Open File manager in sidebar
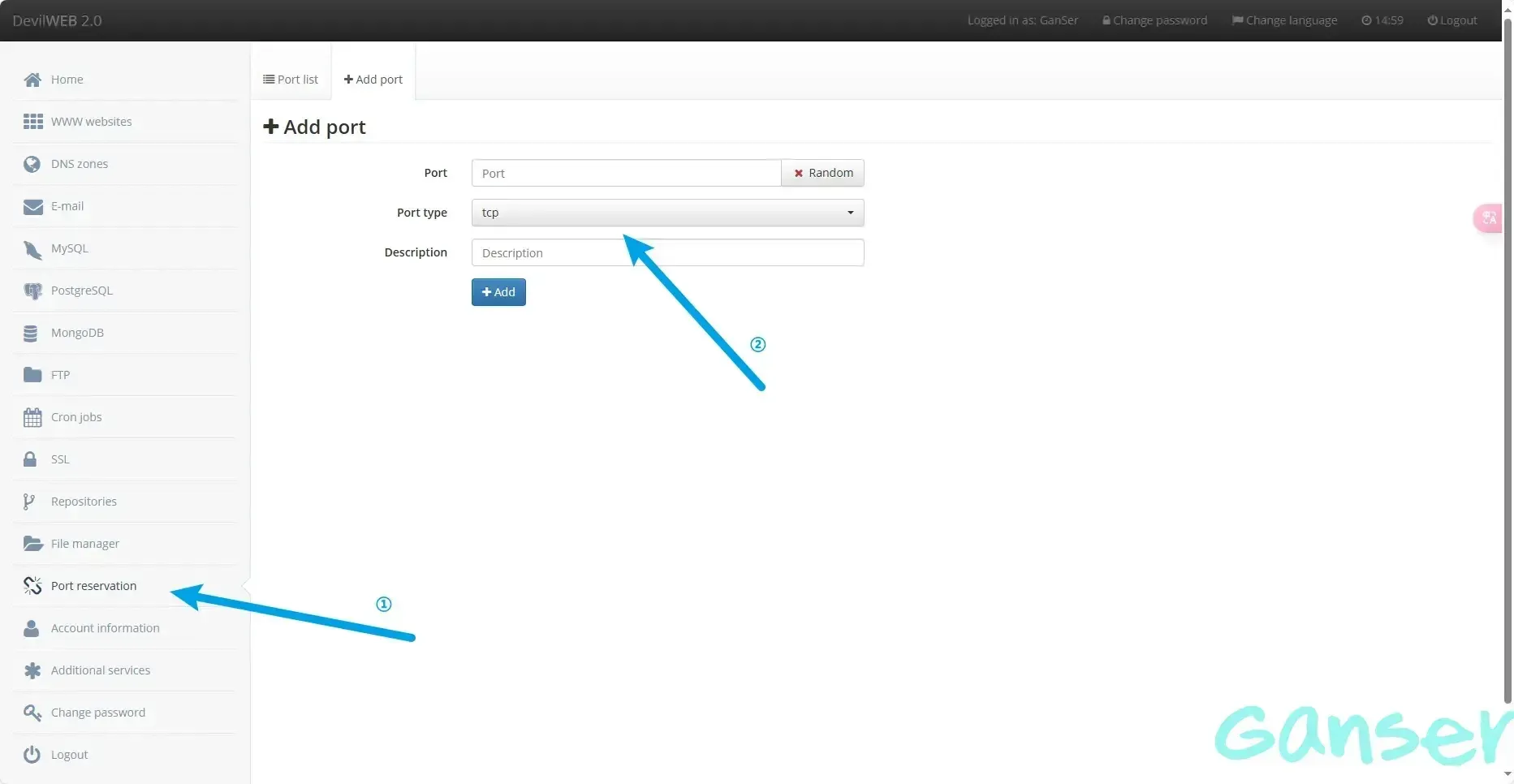This screenshot has width=1514, height=784. (x=84, y=544)
